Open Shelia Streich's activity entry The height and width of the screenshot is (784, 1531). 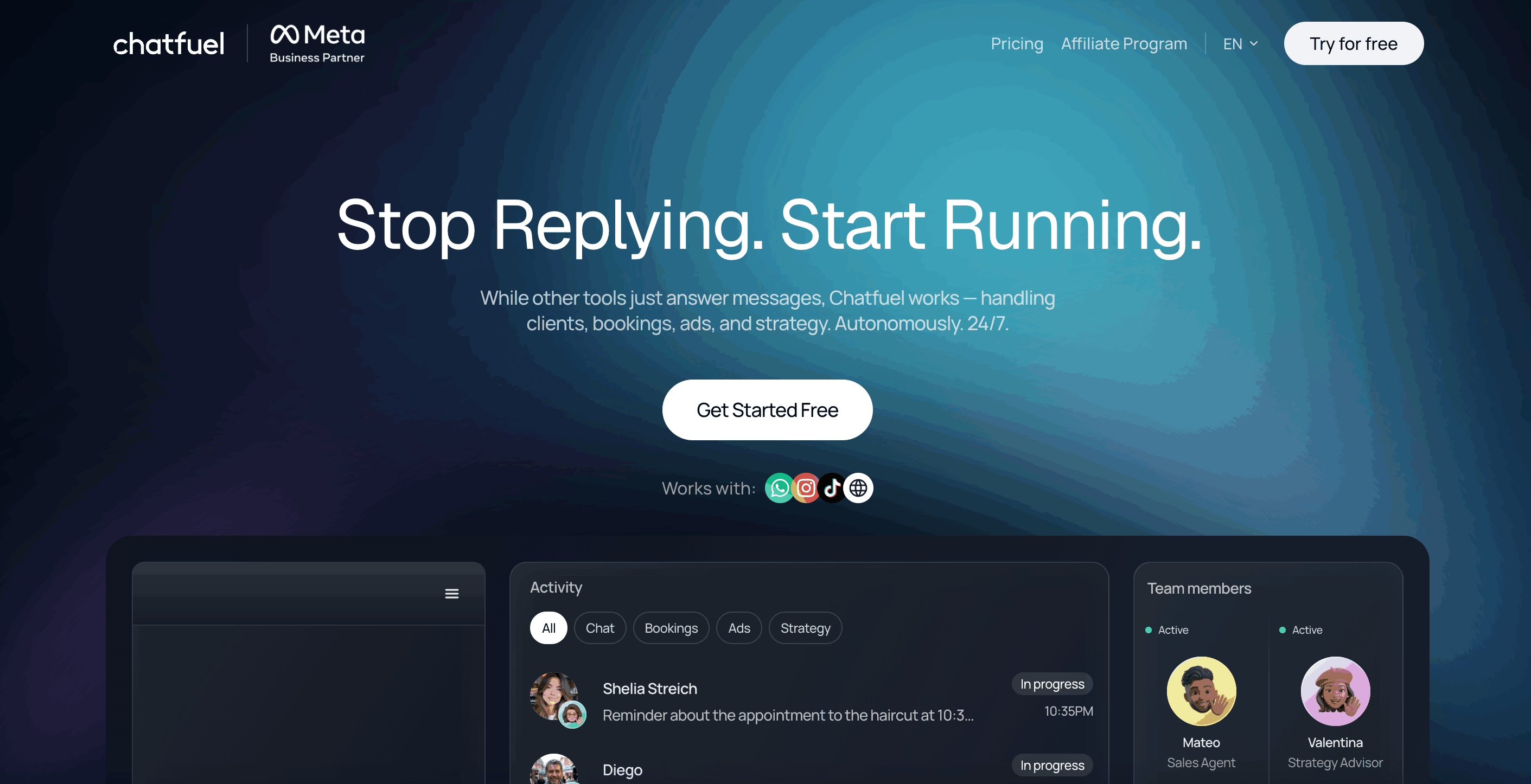[811, 701]
